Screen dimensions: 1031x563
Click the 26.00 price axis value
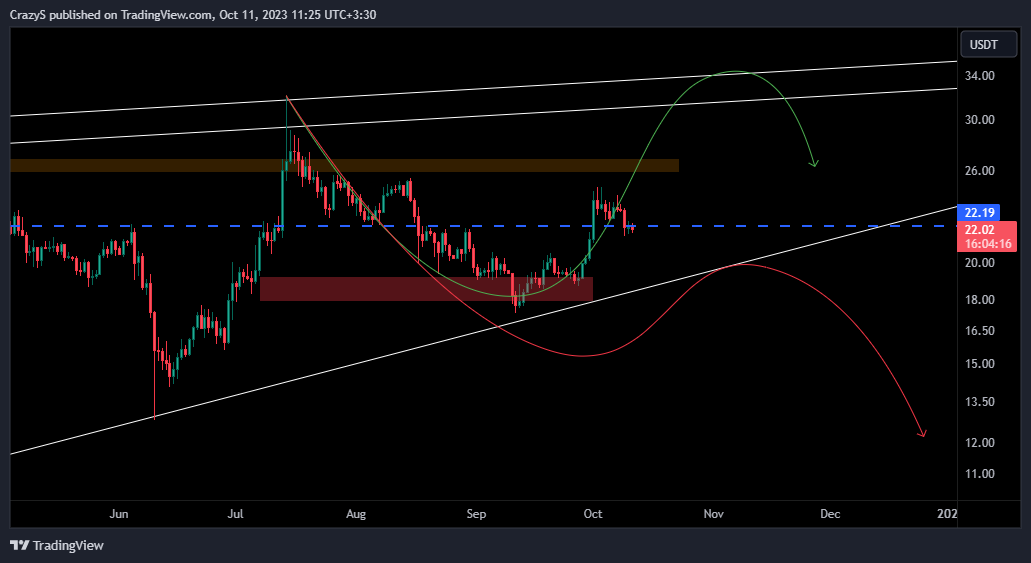pos(979,170)
